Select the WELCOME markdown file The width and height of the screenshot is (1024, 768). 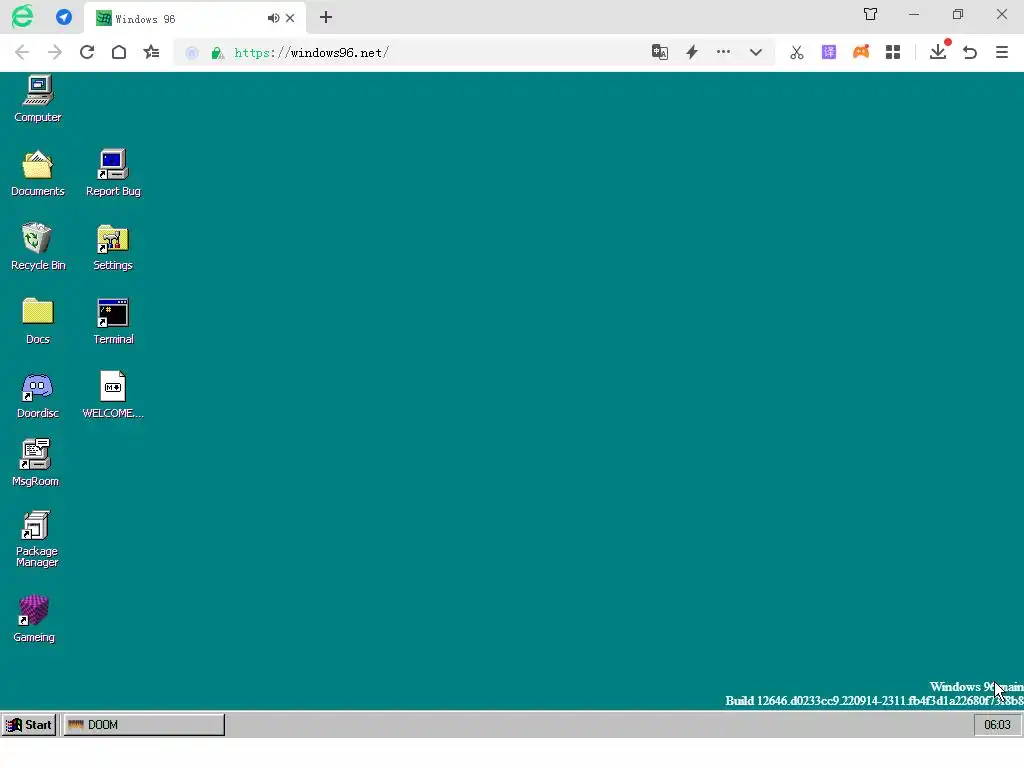(x=113, y=395)
